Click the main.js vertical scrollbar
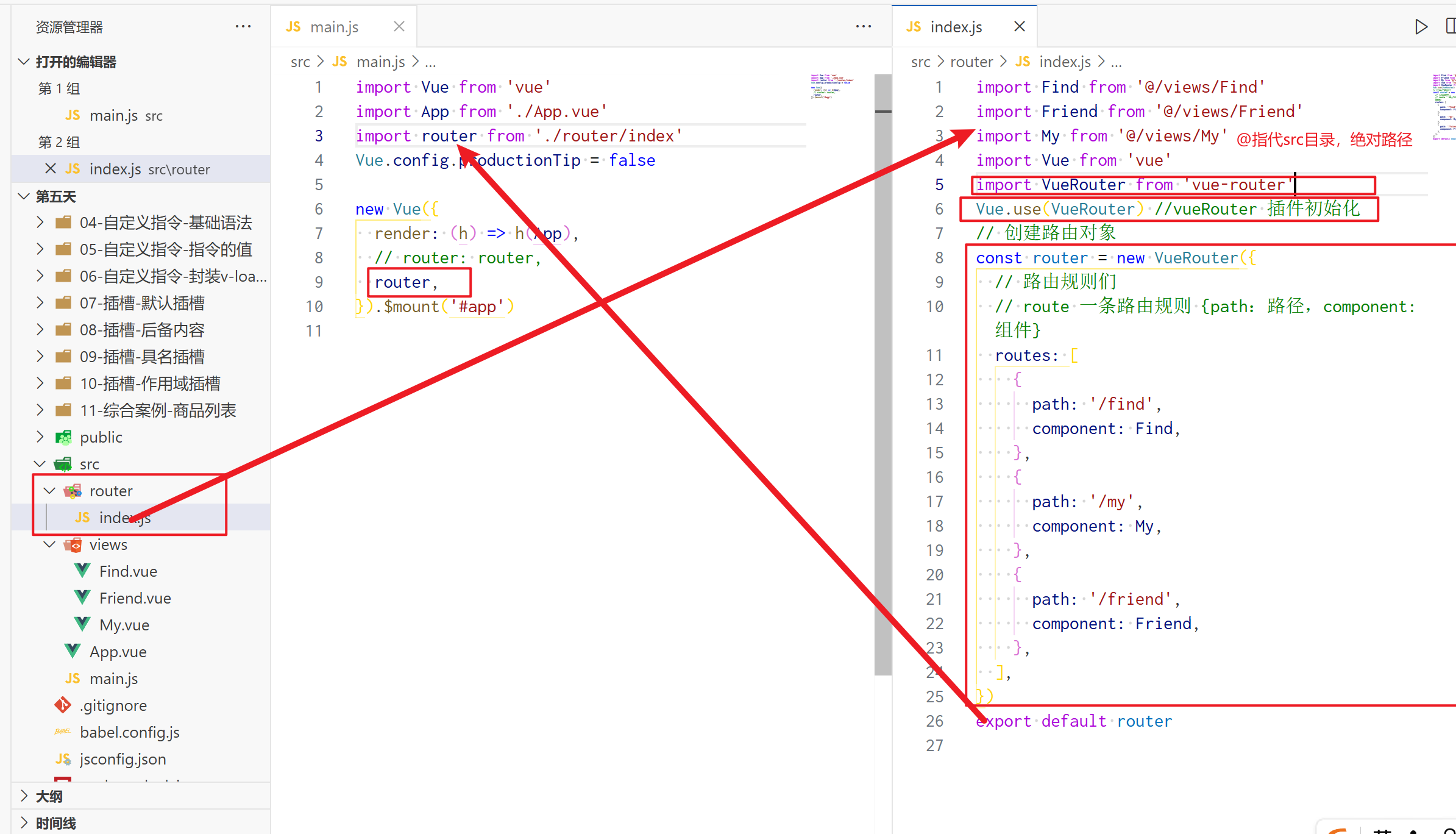Screen dimensions: 1456x834 pyautogui.click(x=882, y=366)
